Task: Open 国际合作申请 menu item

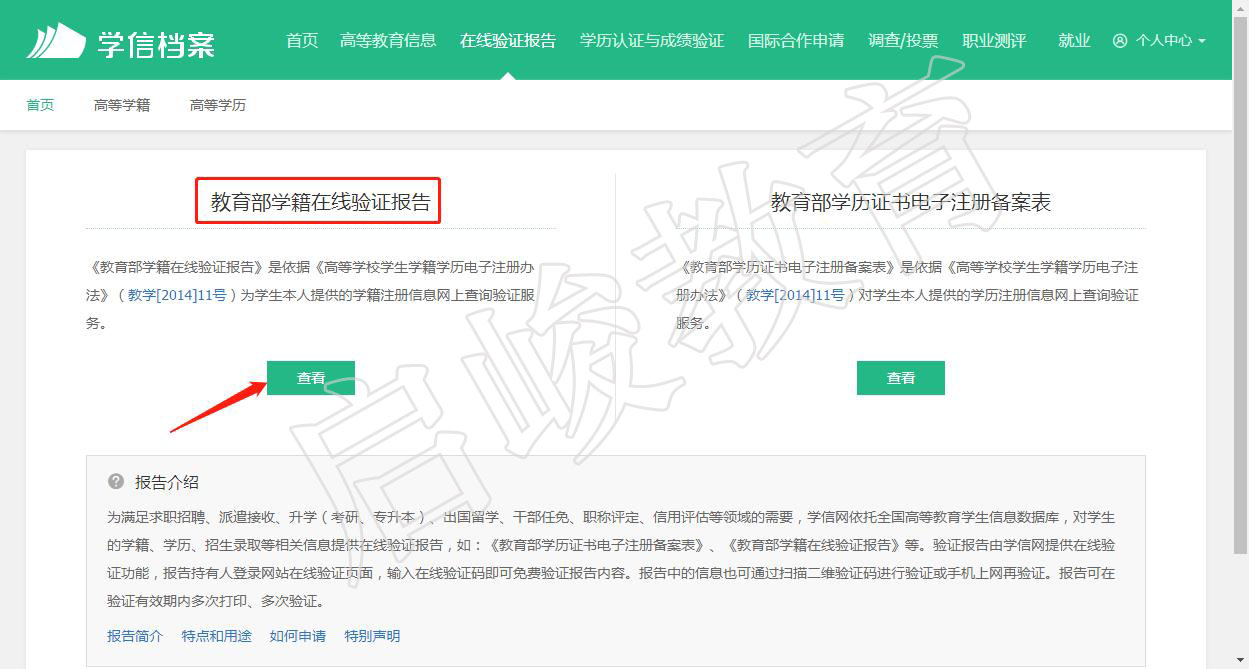Action: (x=796, y=40)
